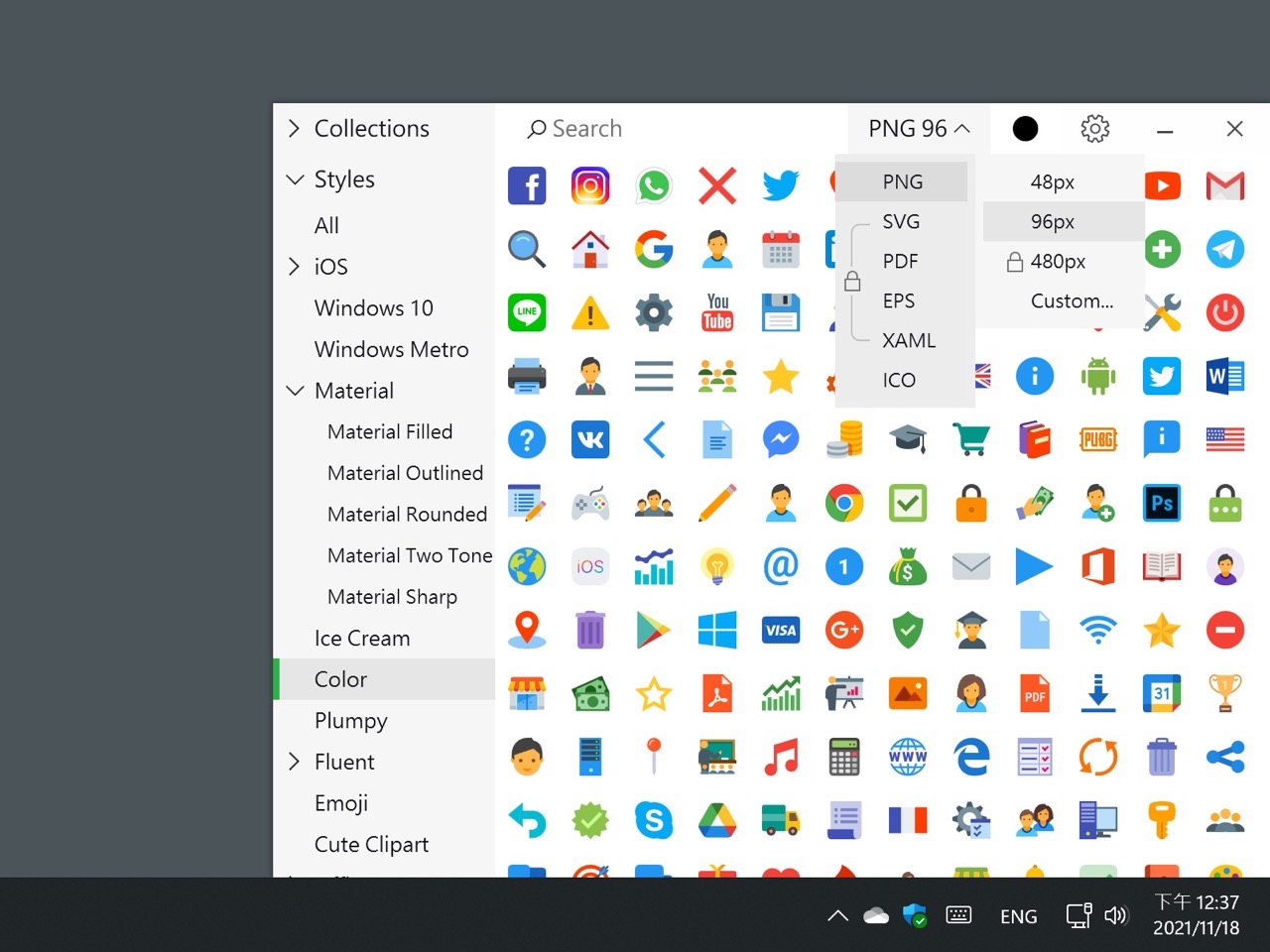The height and width of the screenshot is (952, 1270).
Task: Pick the Facebook icon
Action: [x=527, y=185]
